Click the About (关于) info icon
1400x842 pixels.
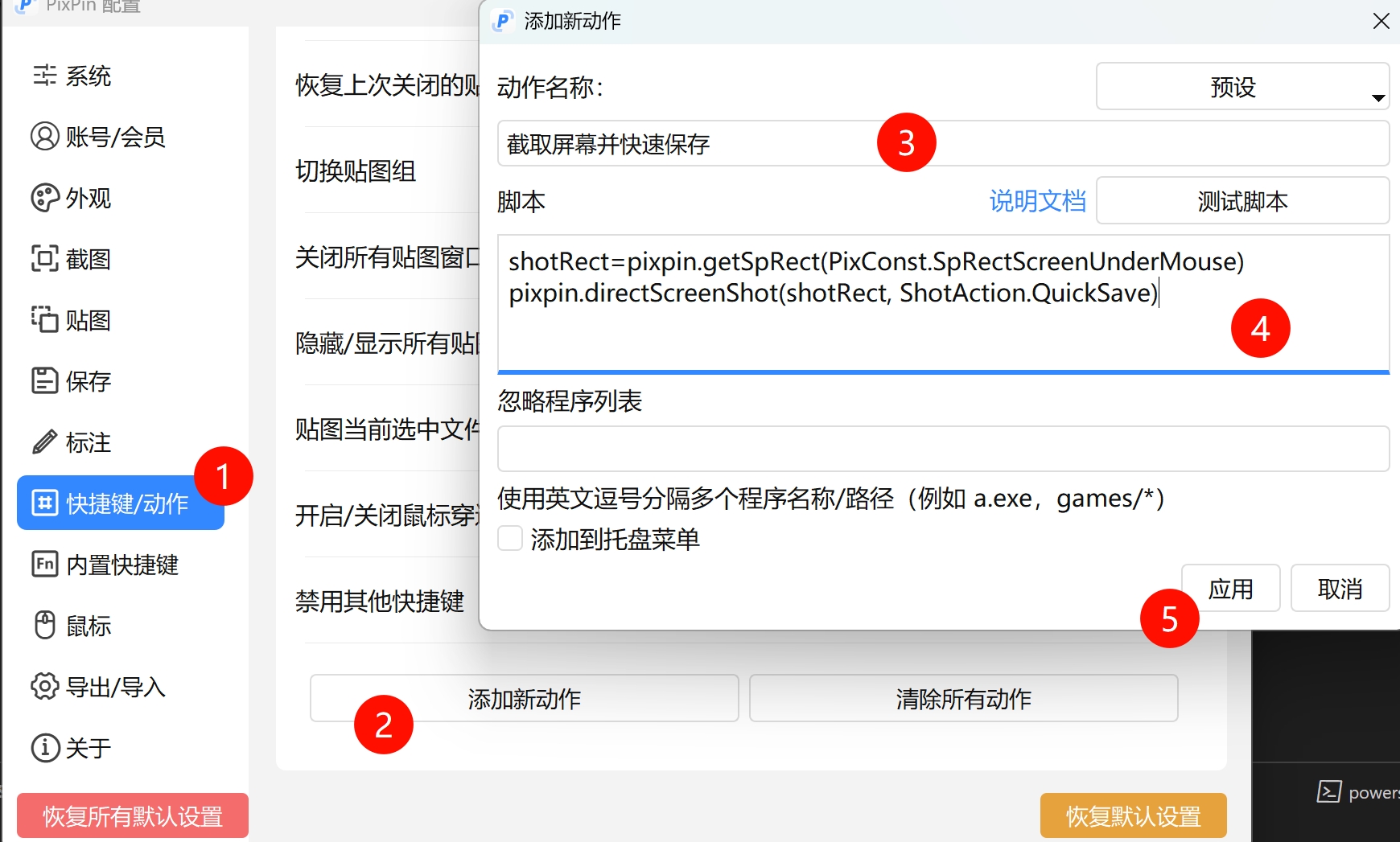(44, 748)
